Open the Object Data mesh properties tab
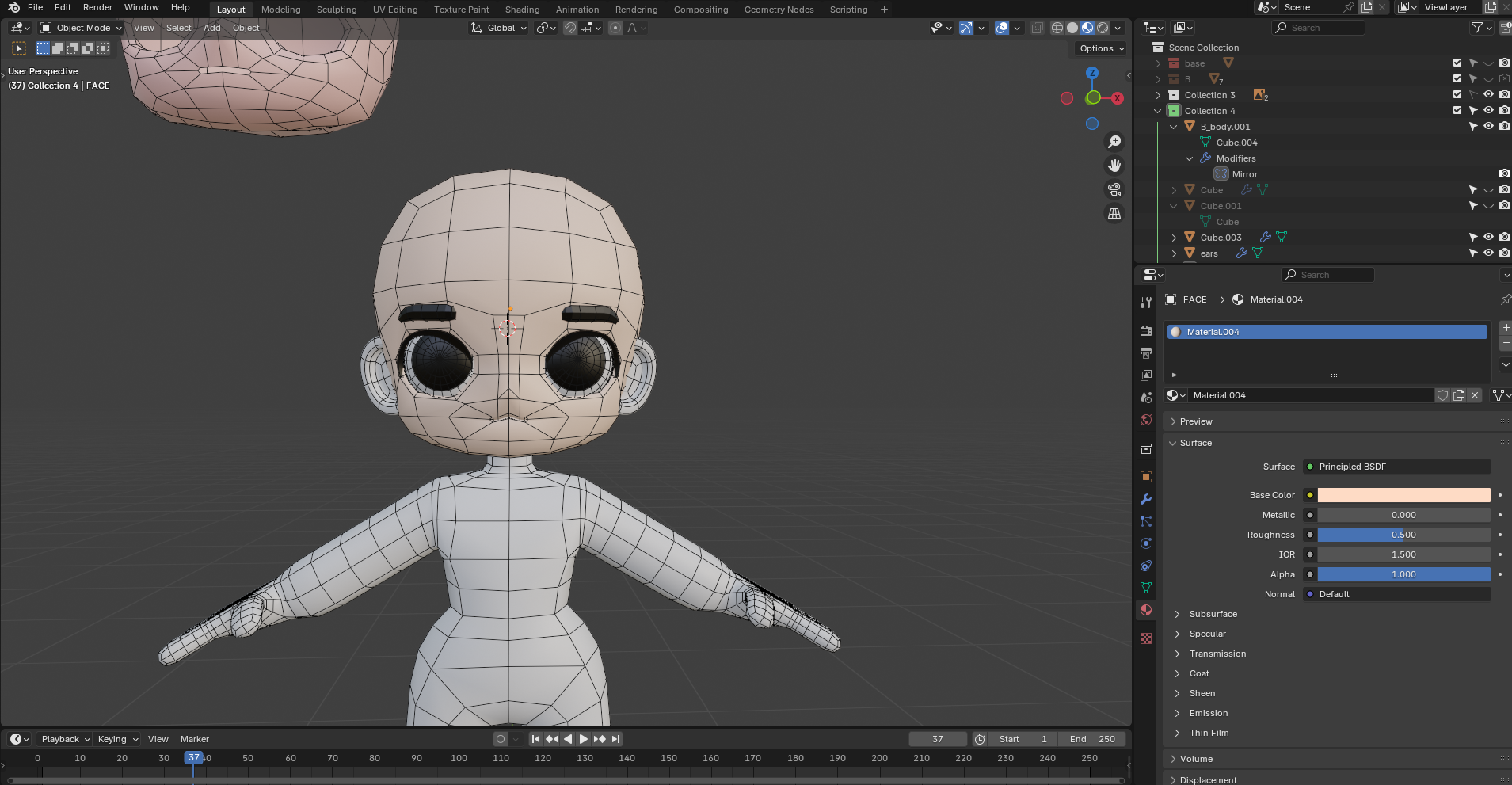1512x785 pixels. (1146, 588)
